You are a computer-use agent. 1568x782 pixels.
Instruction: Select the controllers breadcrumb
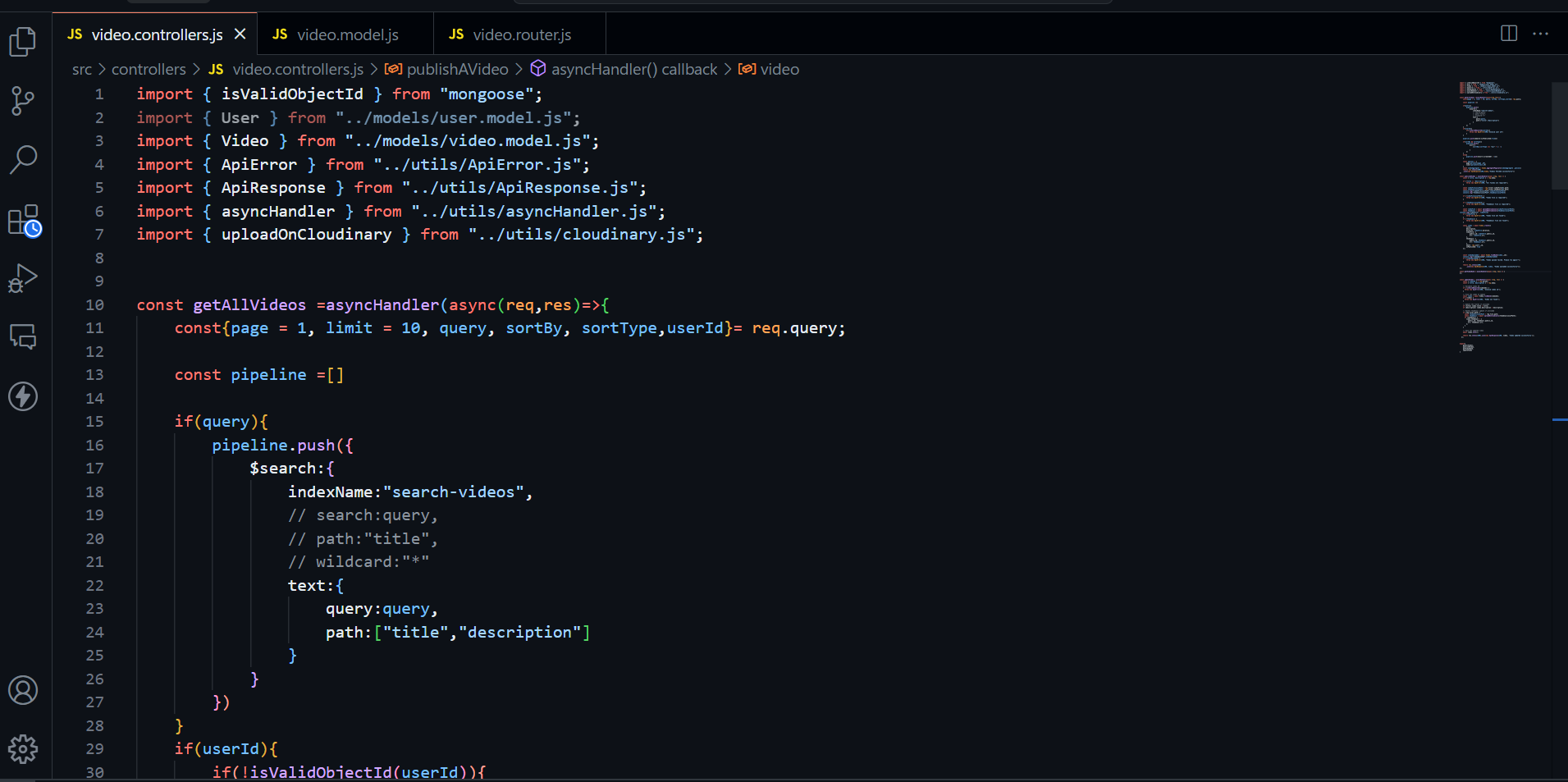149,70
